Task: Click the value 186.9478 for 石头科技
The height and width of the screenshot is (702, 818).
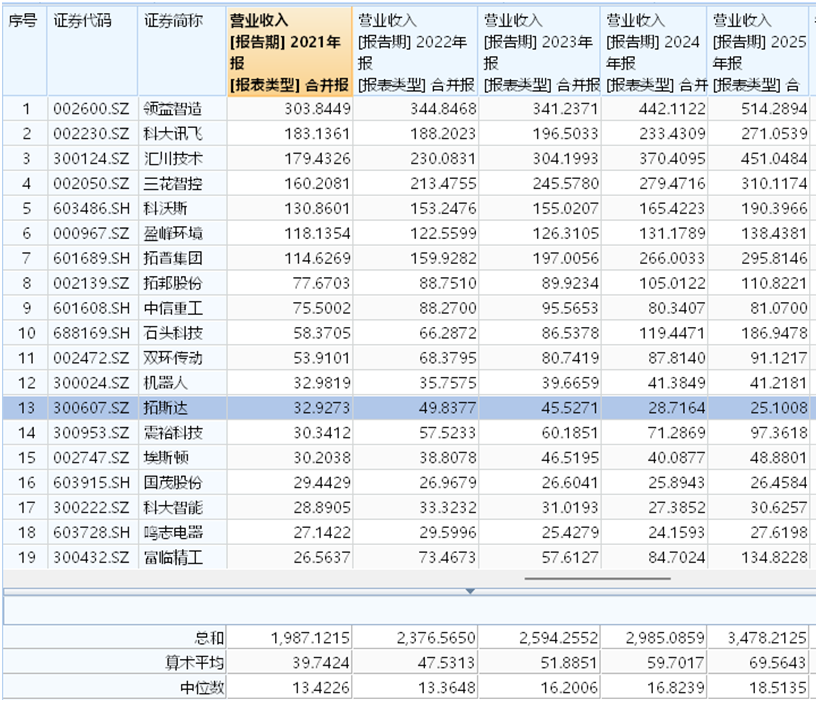Action: [774, 333]
